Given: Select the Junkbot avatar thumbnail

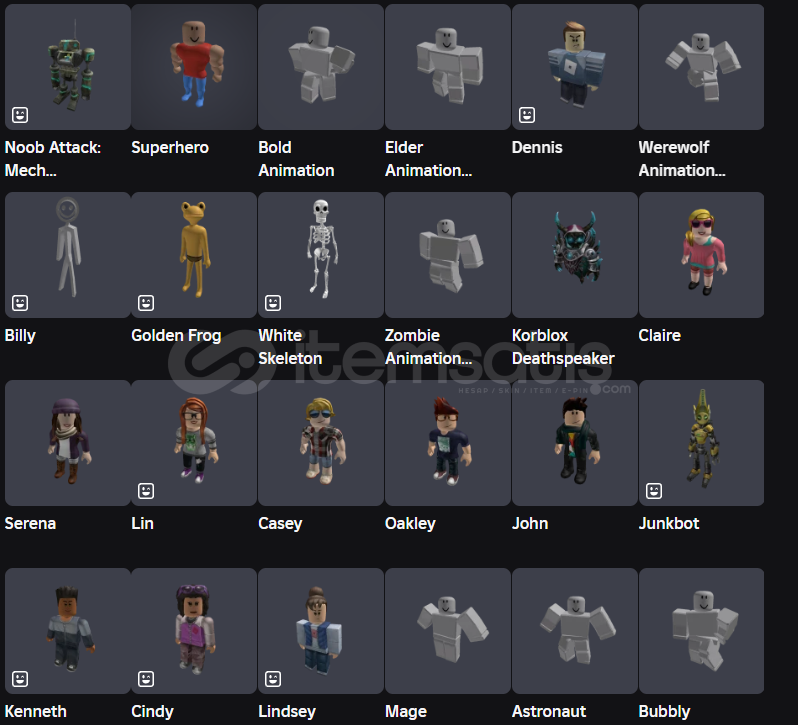Looking at the screenshot, I should [x=701, y=443].
